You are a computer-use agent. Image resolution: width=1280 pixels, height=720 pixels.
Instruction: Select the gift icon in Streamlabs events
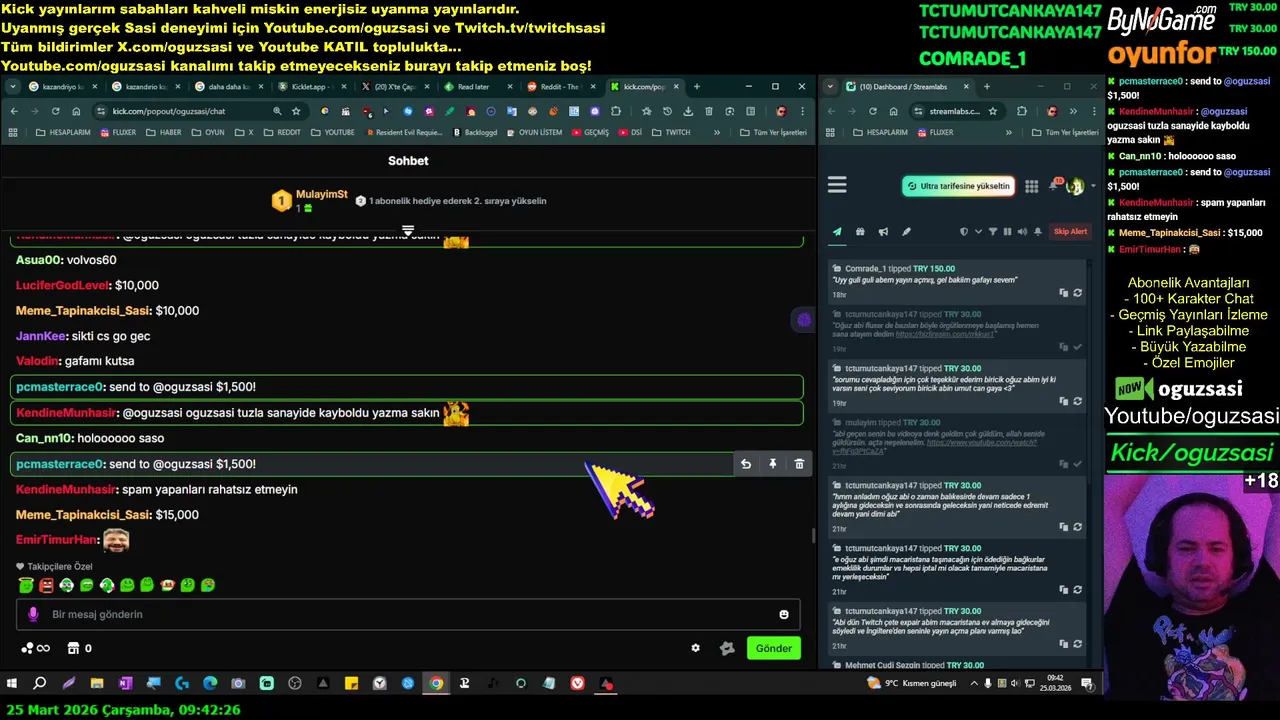(860, 232)
